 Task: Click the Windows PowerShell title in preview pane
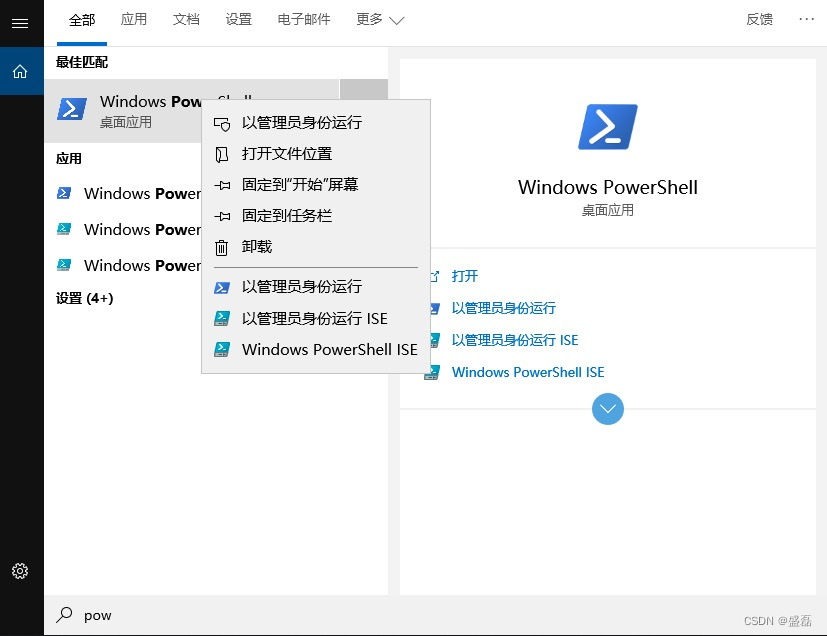(x=608, y=187)
